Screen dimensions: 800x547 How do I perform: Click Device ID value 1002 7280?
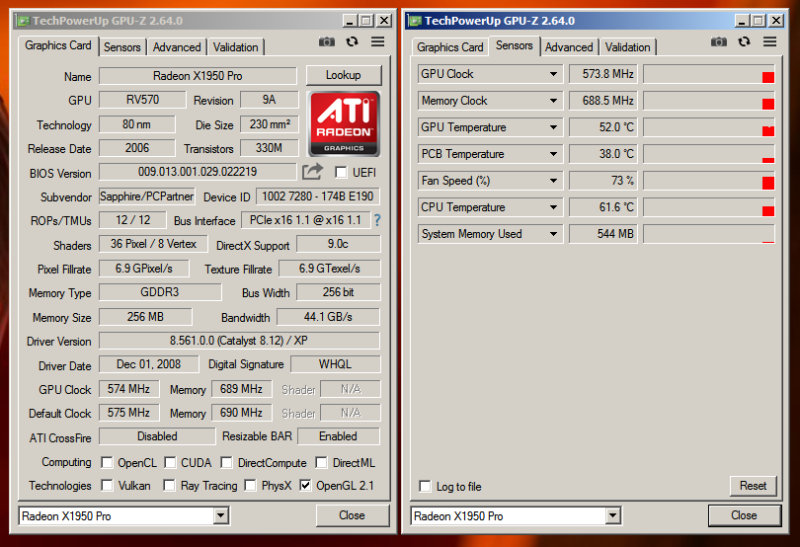pyautogui.click(x=317, y=196)
